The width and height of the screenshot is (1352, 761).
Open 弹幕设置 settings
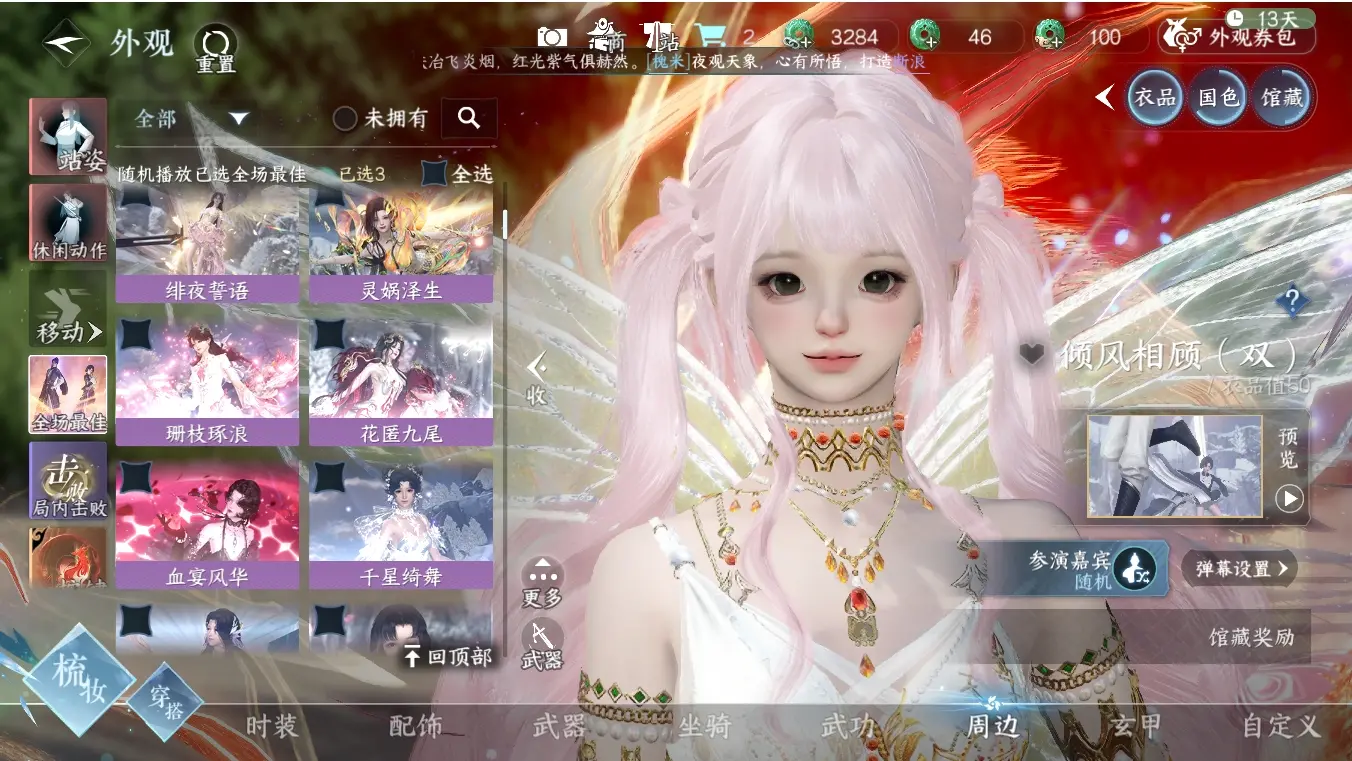click(x=1240, y=569)
